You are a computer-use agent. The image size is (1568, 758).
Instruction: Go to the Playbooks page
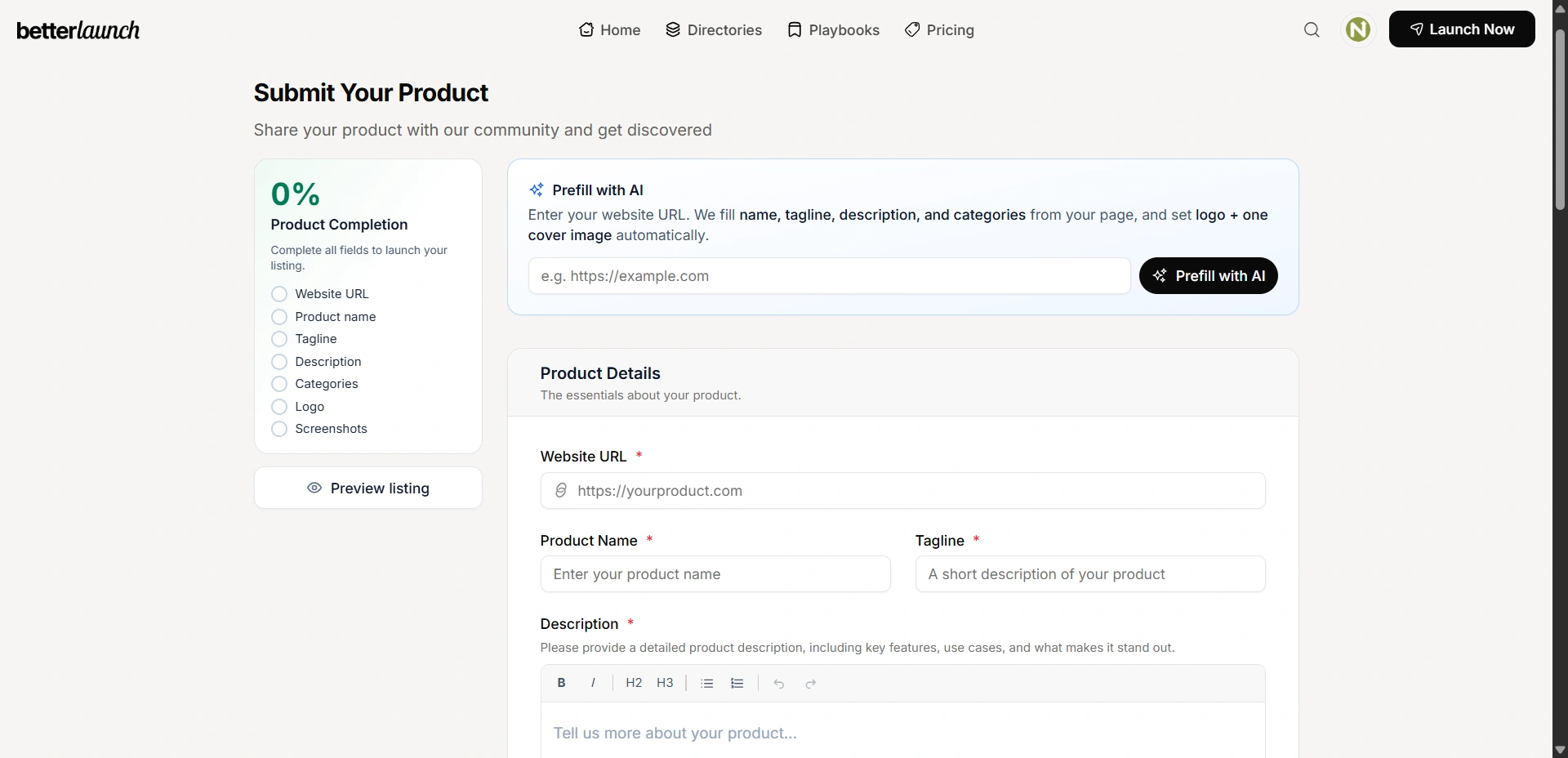coord(833,30)
